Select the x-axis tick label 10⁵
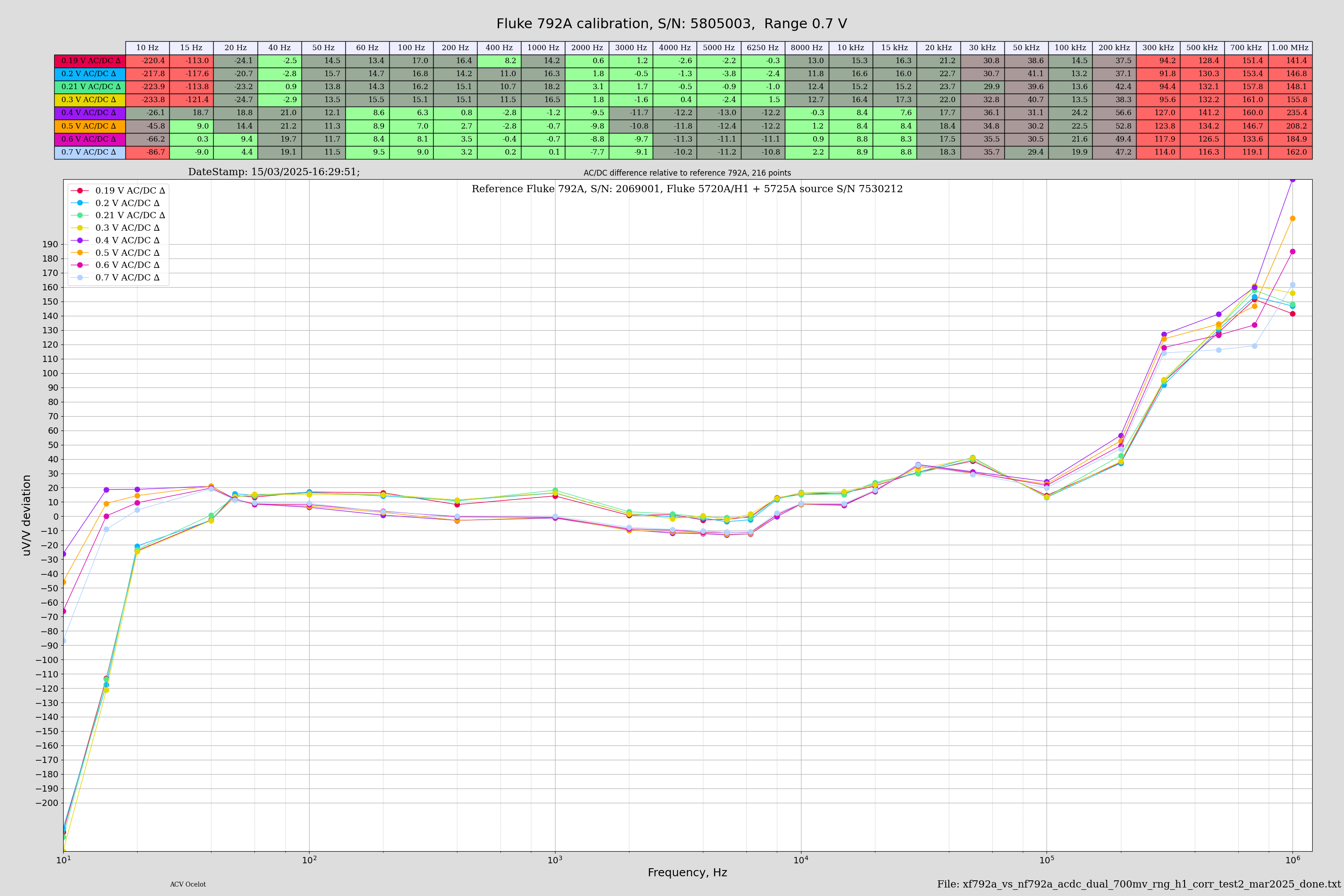Image resolution: width=1344 pixels, height=896 pixels. click(x=1047, y=859)
